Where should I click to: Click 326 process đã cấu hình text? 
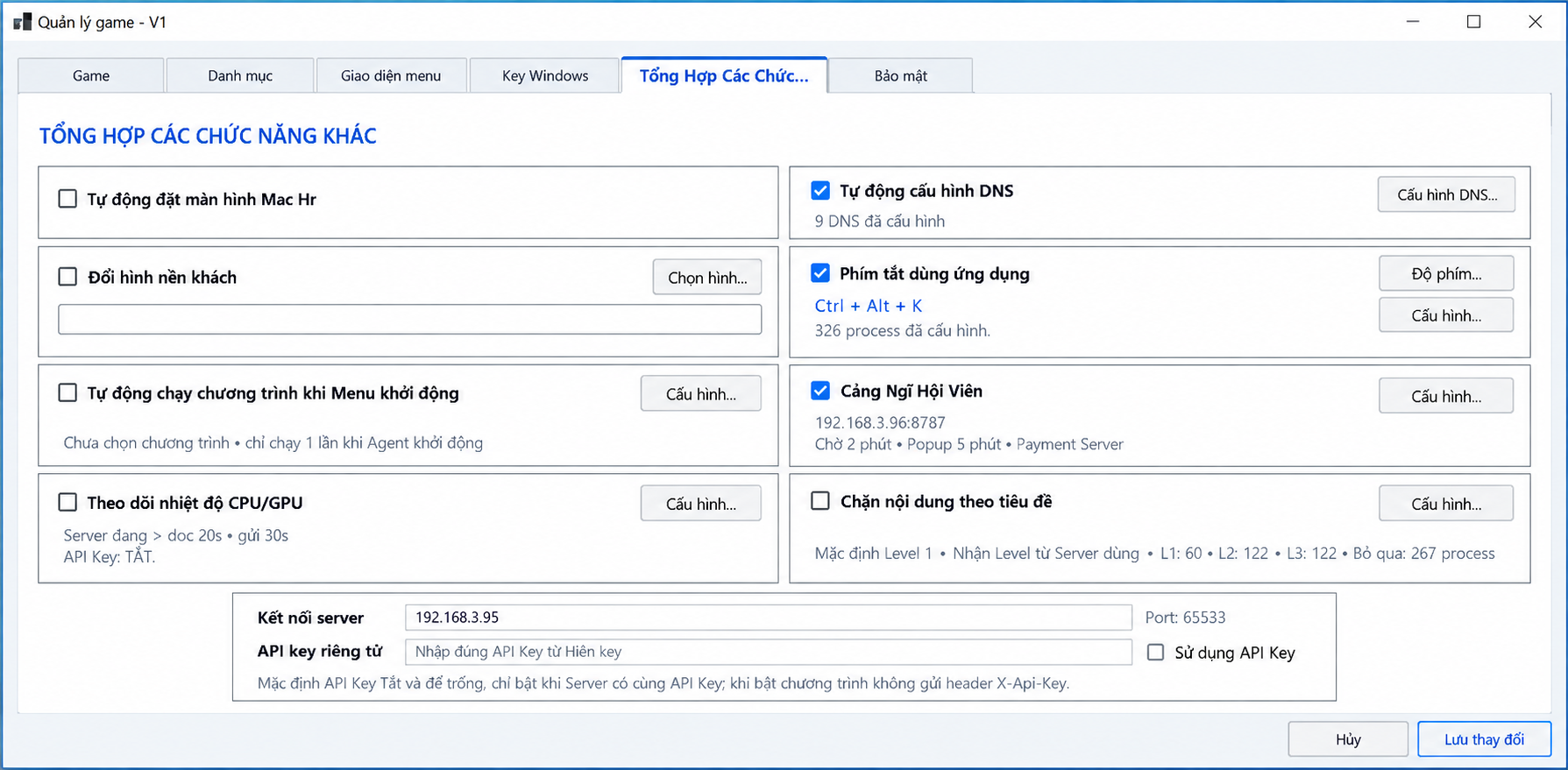(903, 330)
